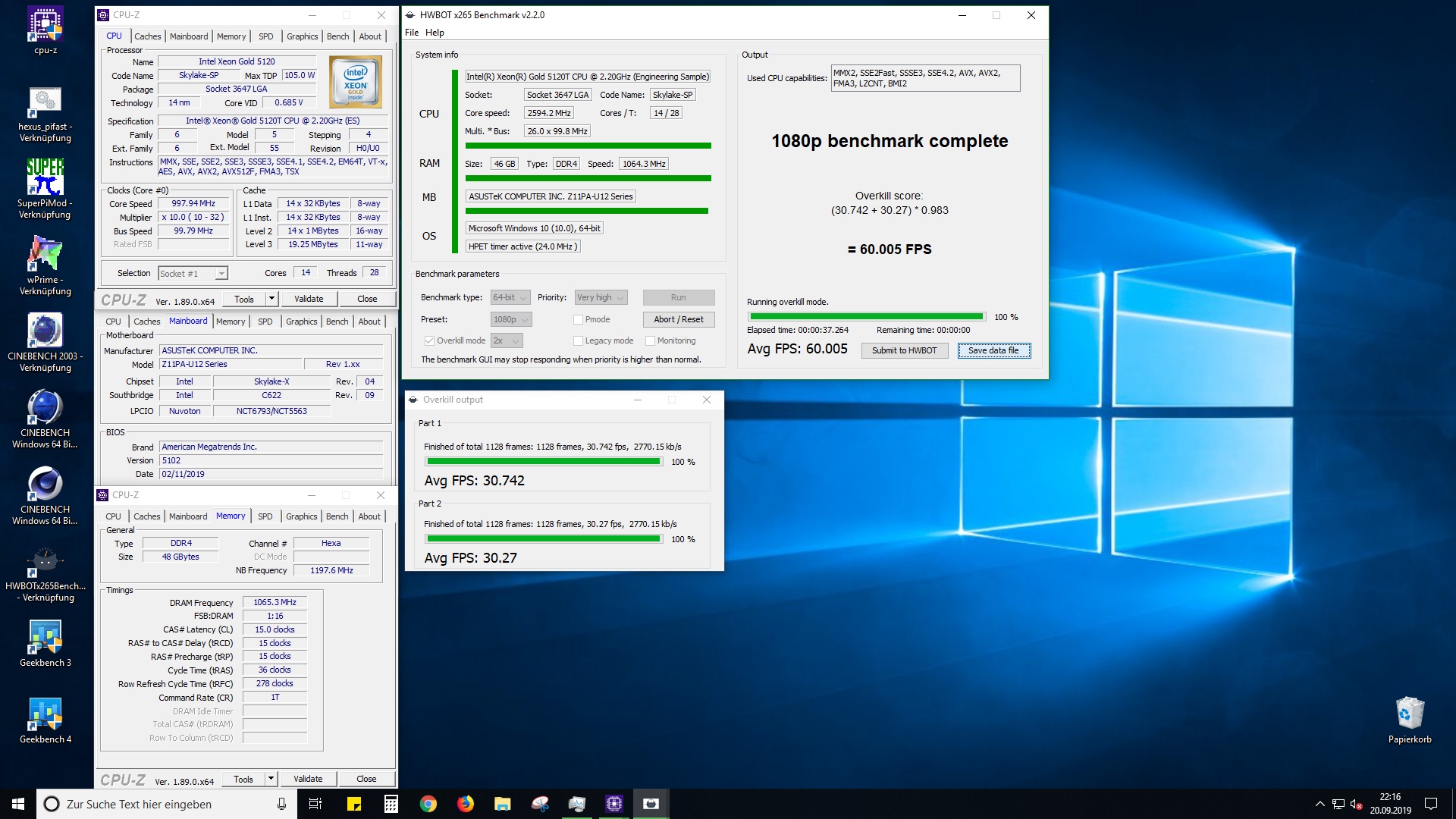
Task: Open Geekbench 4 desktop shortcut
Action: [45, 720]
